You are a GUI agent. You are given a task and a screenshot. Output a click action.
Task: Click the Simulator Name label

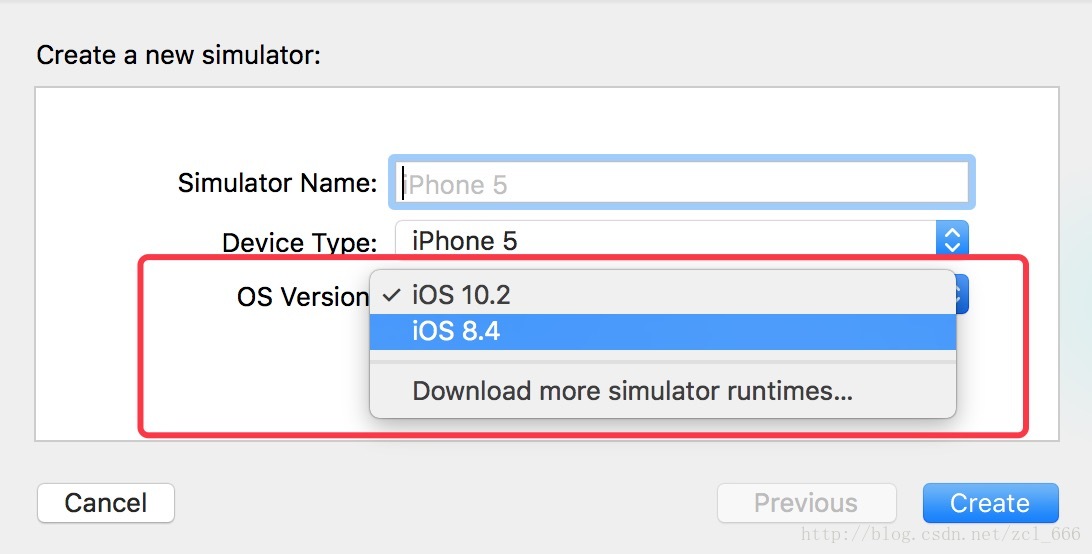coord(277,183)
